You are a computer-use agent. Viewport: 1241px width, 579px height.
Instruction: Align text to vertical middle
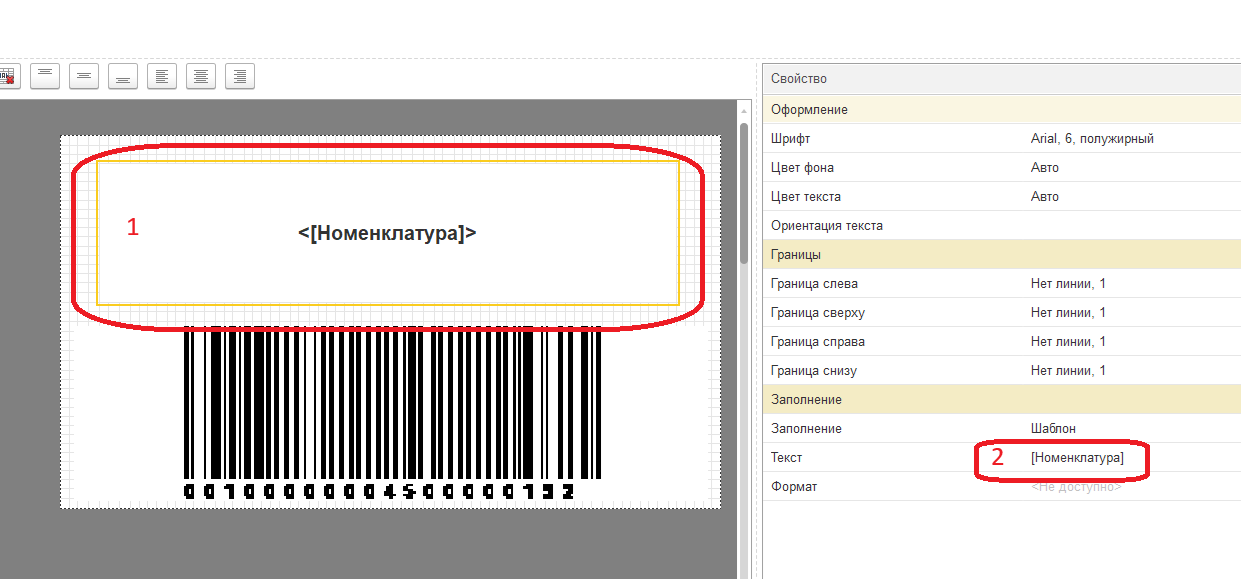pyautogui.click(x=84, y=76)
